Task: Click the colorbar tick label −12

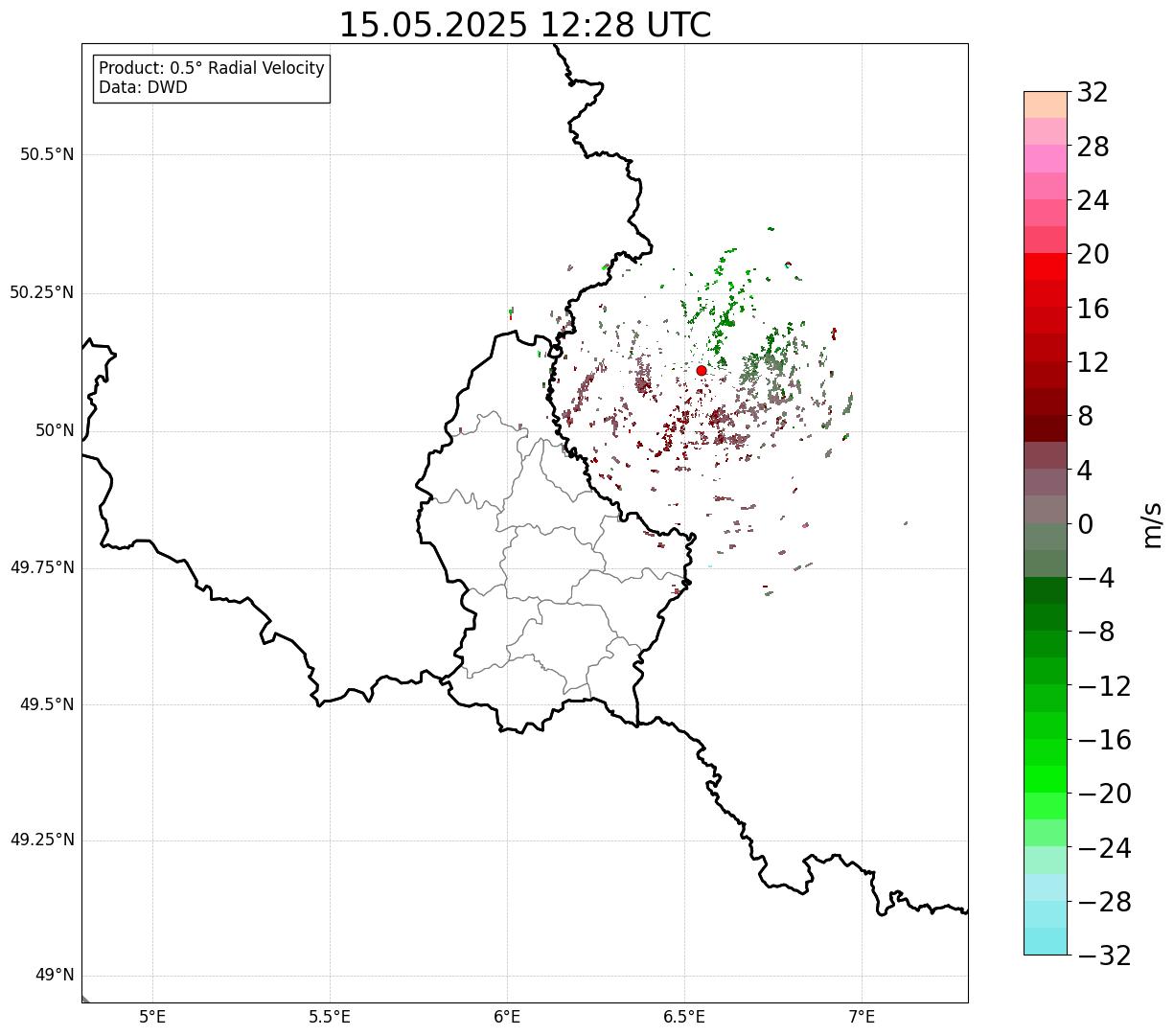Action: [1104, 686]
